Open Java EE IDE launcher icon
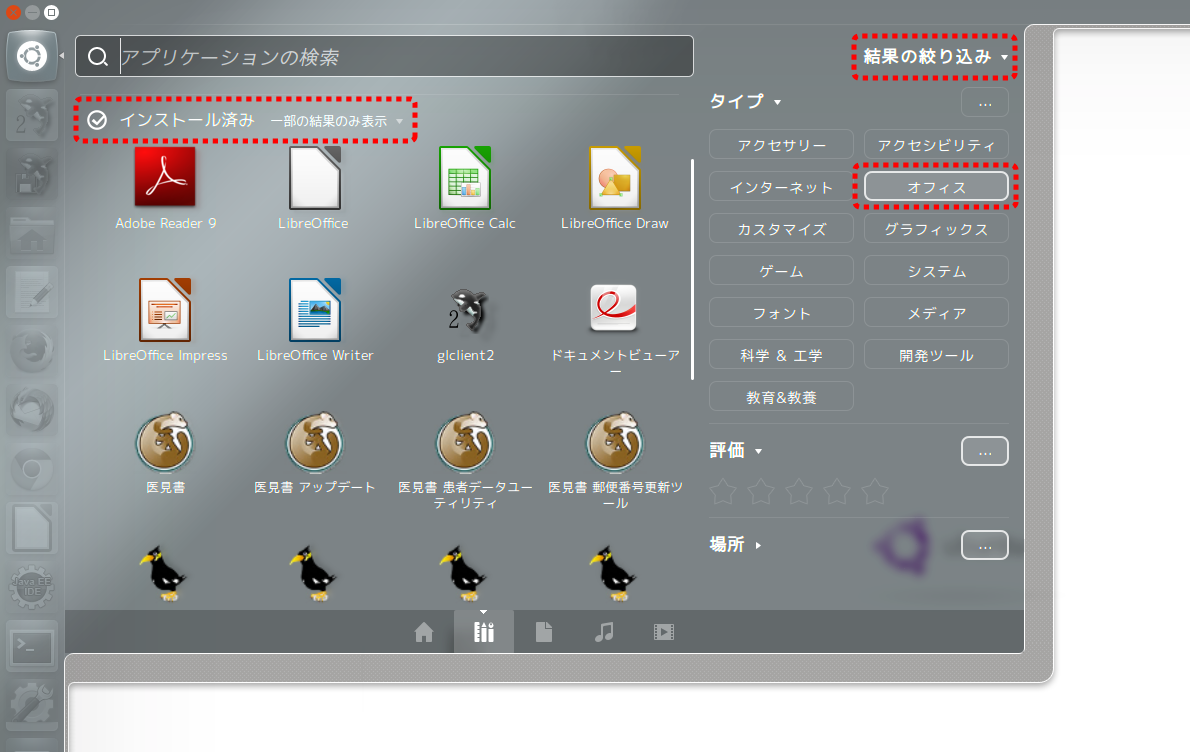Screen dimensions: 1190x752 coord(32,588)
